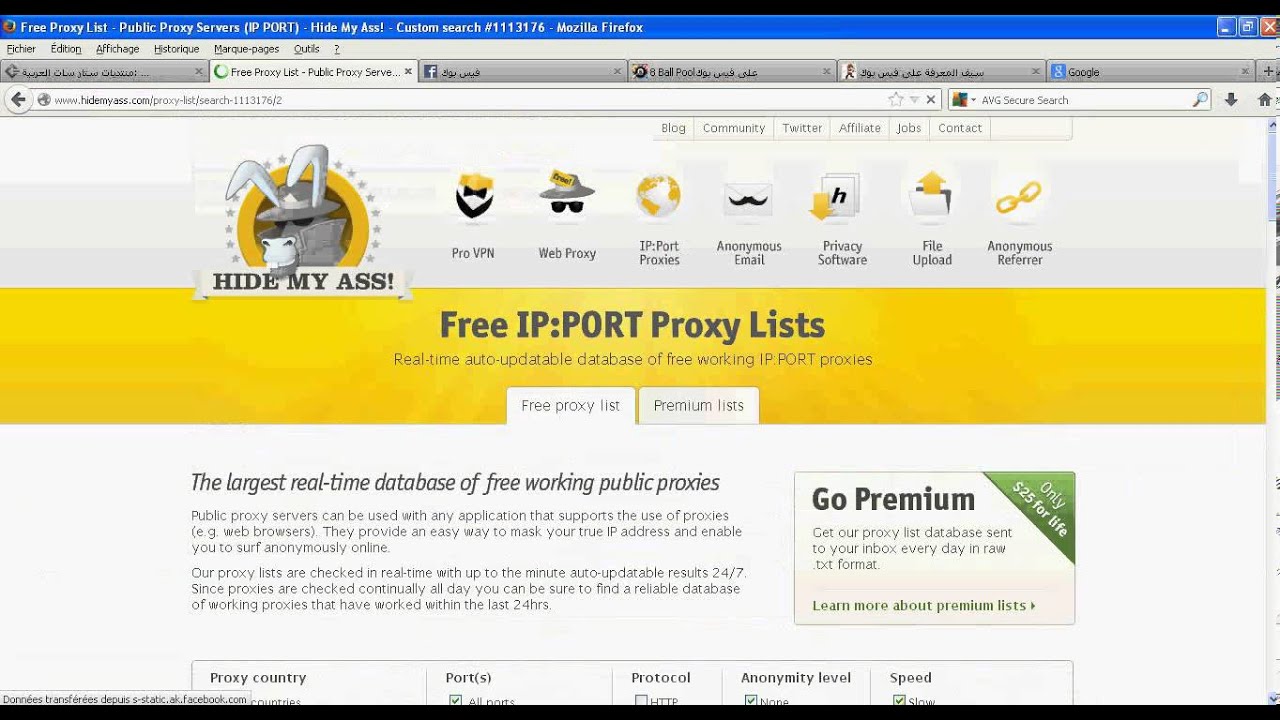The width and height of the screenshot is (1280, 720).
Task: Open the Affichage menu
Action: pyautogui.click(x=118, y=48)
